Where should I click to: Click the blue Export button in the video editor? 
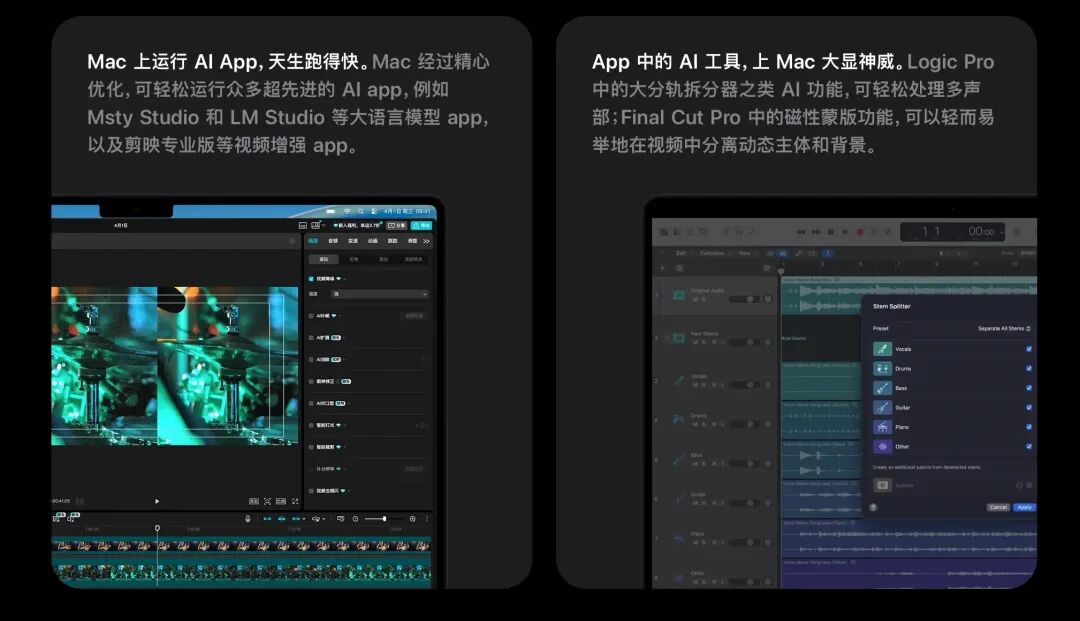tap(421, 225)
